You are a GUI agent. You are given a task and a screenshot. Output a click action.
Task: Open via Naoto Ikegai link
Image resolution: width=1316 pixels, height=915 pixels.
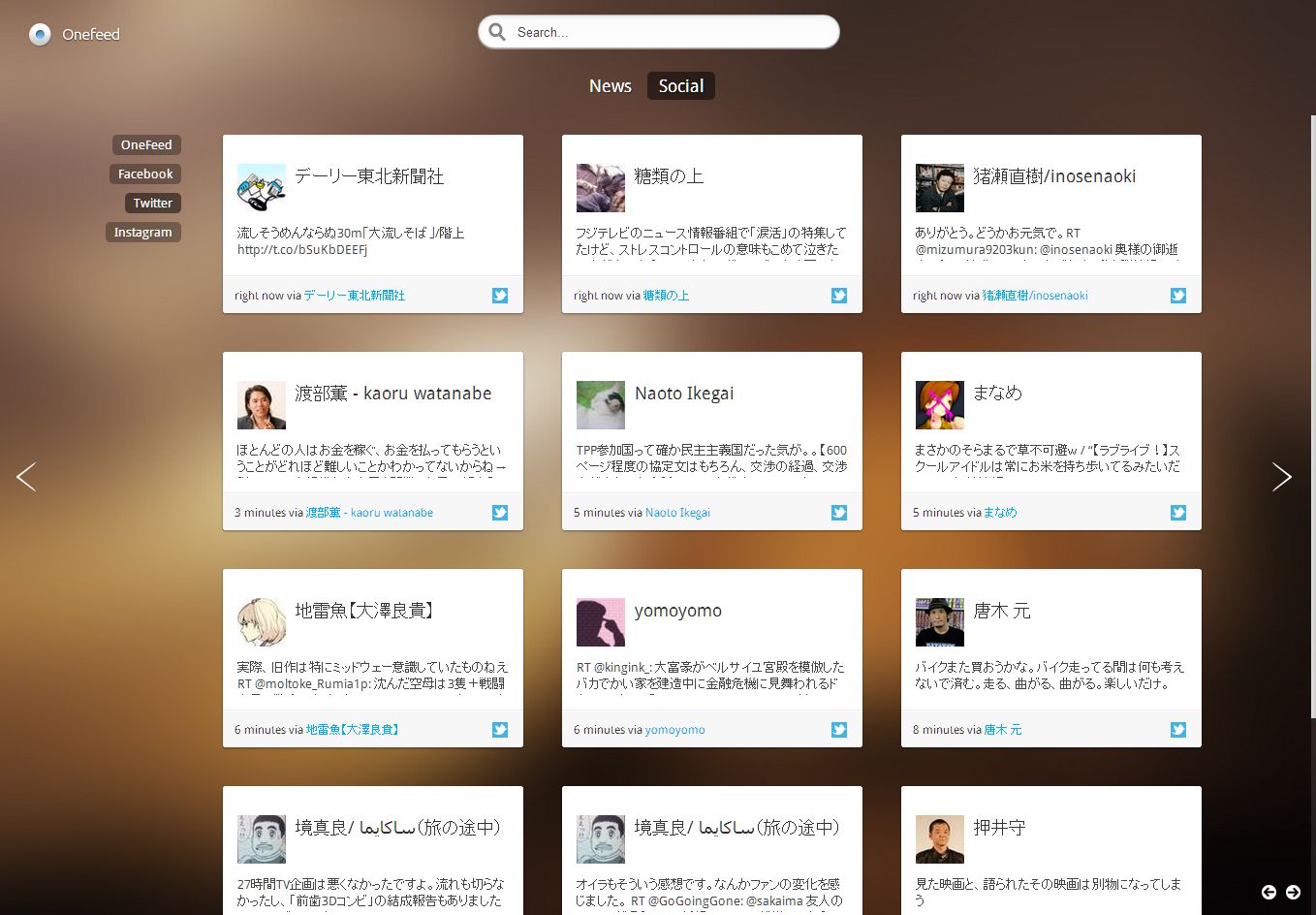[x=677, y=513]
